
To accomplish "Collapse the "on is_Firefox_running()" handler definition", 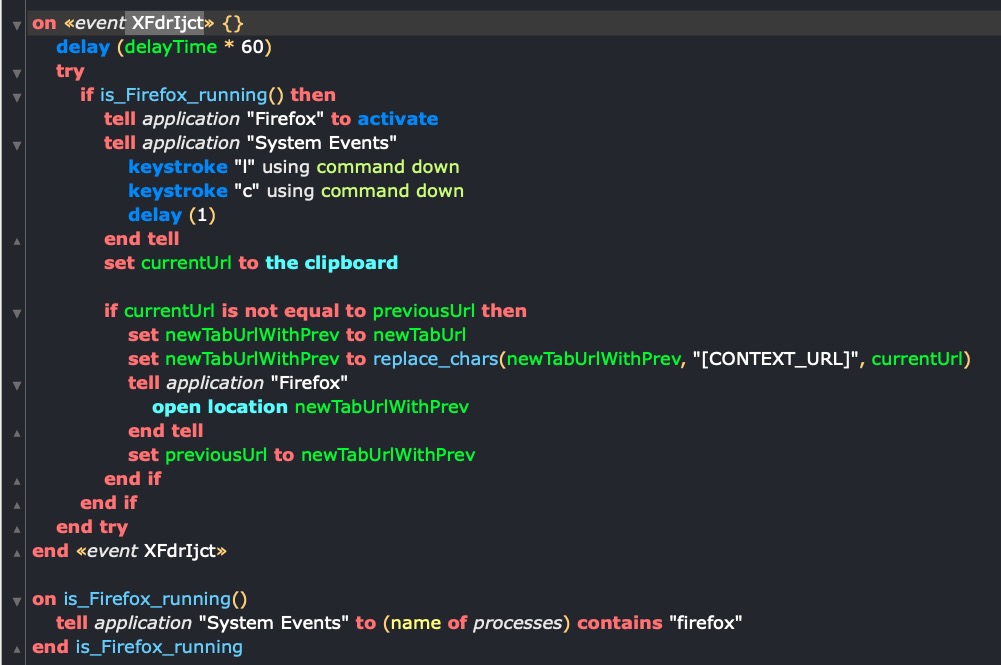I will [x=17, y=599].
